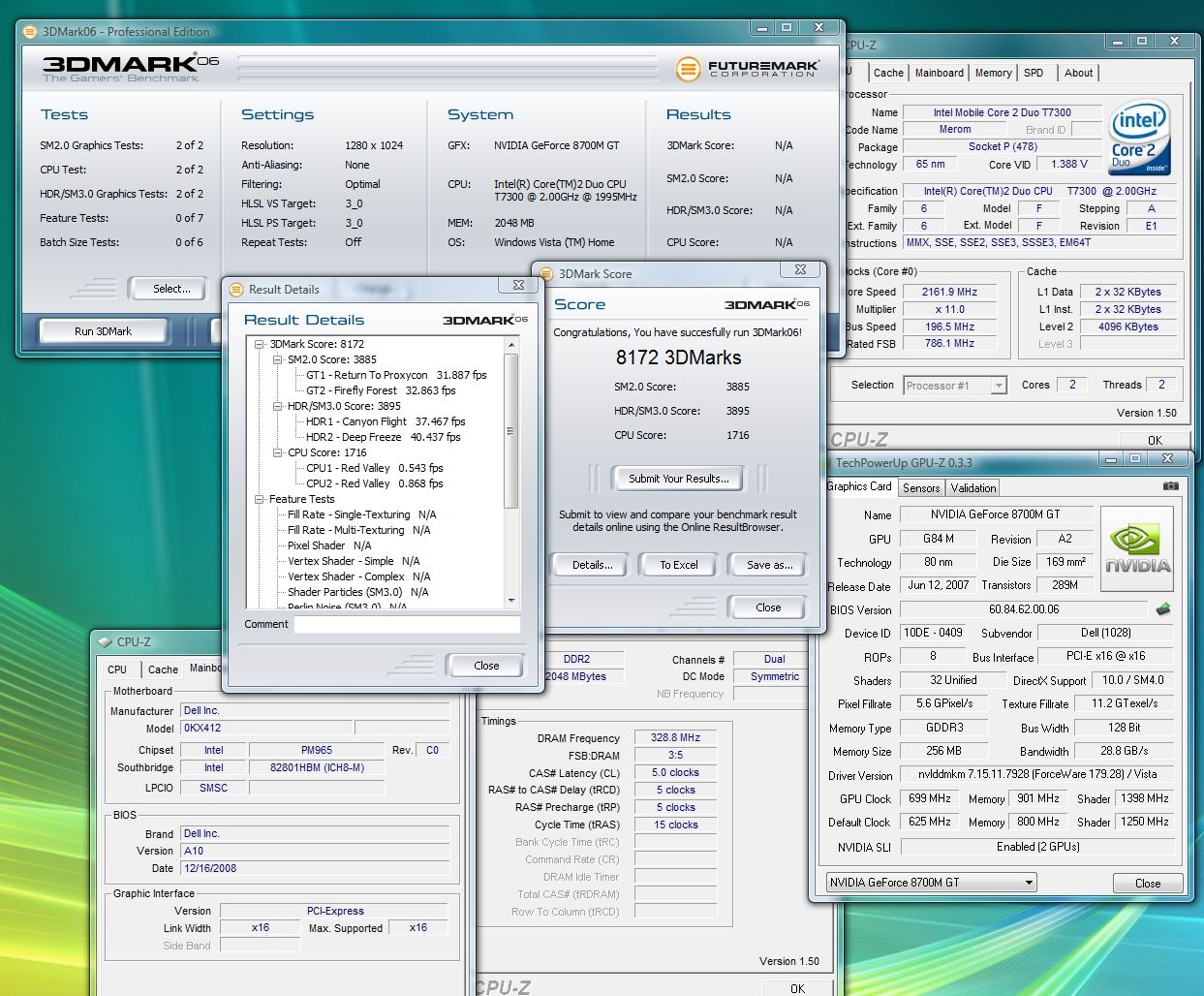The height and width of the screenshot is (996, 1204).
Task: Collapse the CPU Score: 1716 node
Action: pyautogui.click(x=277, y=452)
